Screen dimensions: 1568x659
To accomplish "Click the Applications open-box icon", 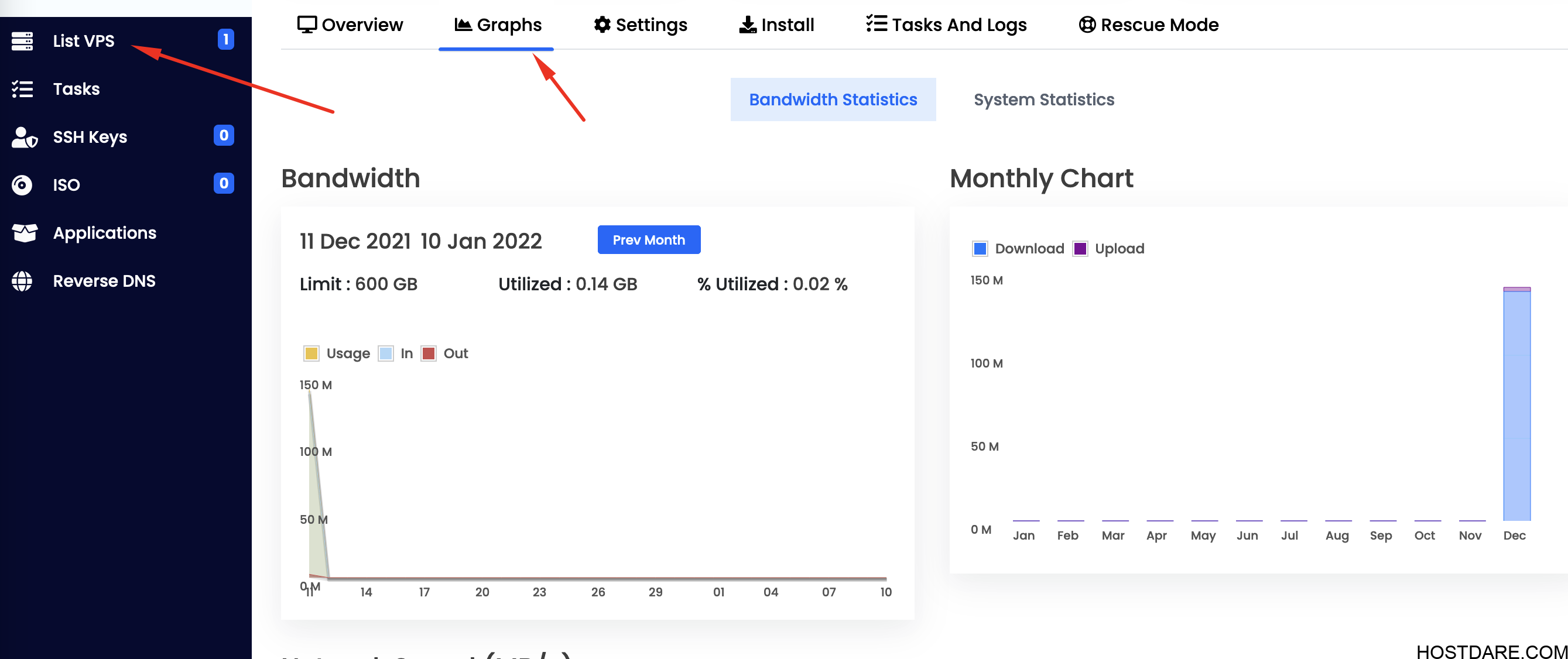I will pos(25,233).
